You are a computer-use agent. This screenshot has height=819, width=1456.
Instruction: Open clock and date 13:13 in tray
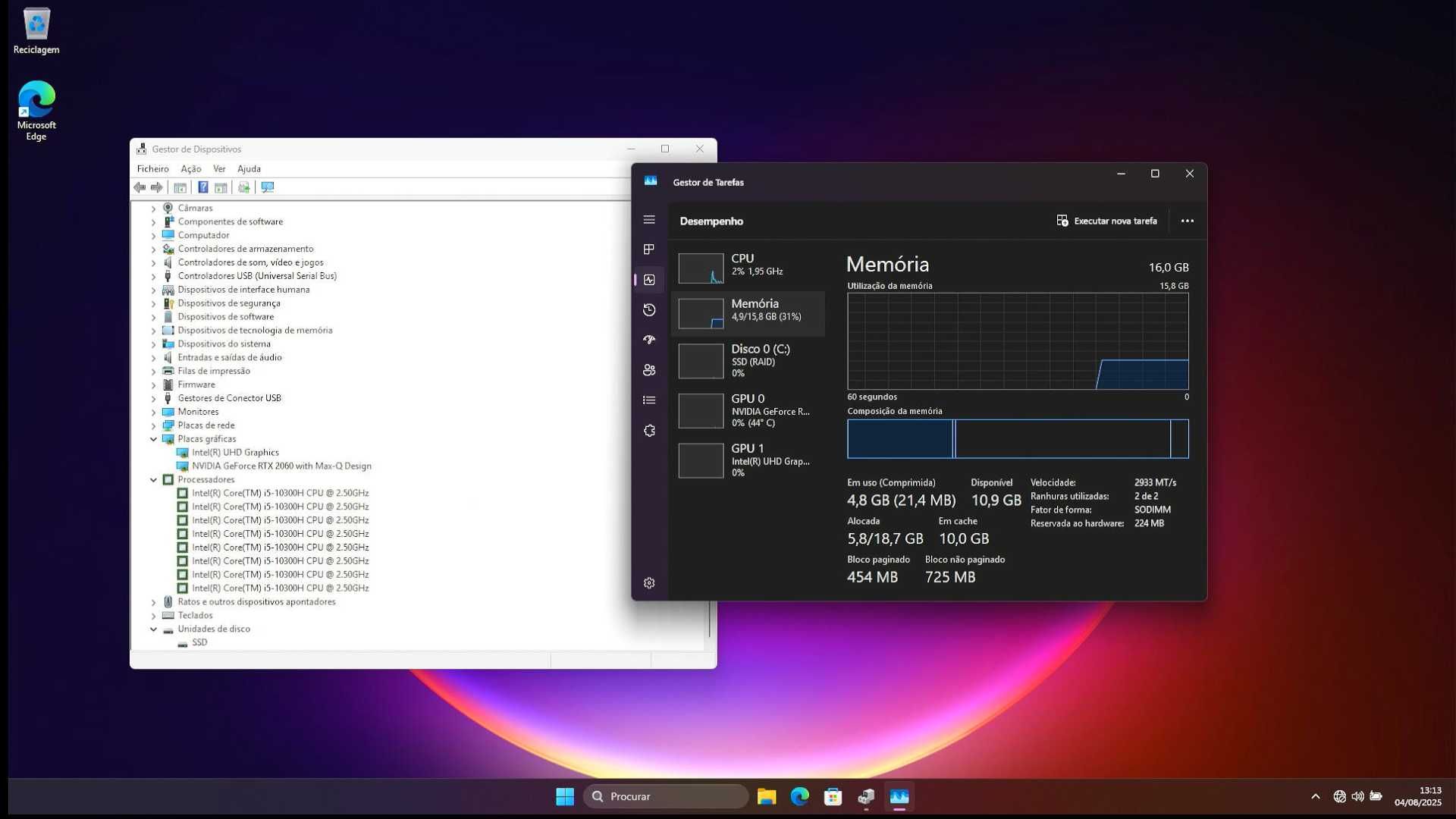click(1417, 796)
